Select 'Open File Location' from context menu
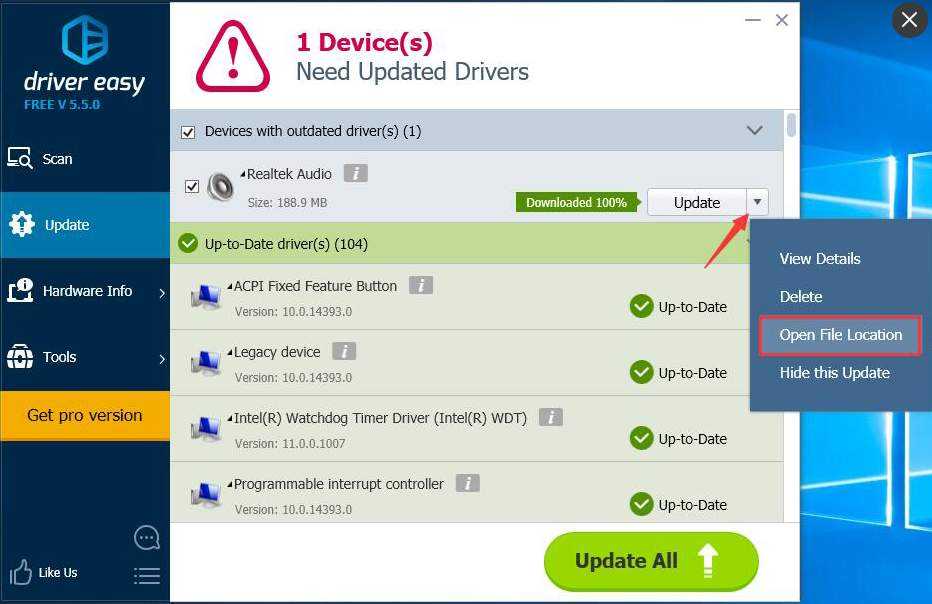The width and height of the screenshot is (932, 604). [x=840, y=335]
